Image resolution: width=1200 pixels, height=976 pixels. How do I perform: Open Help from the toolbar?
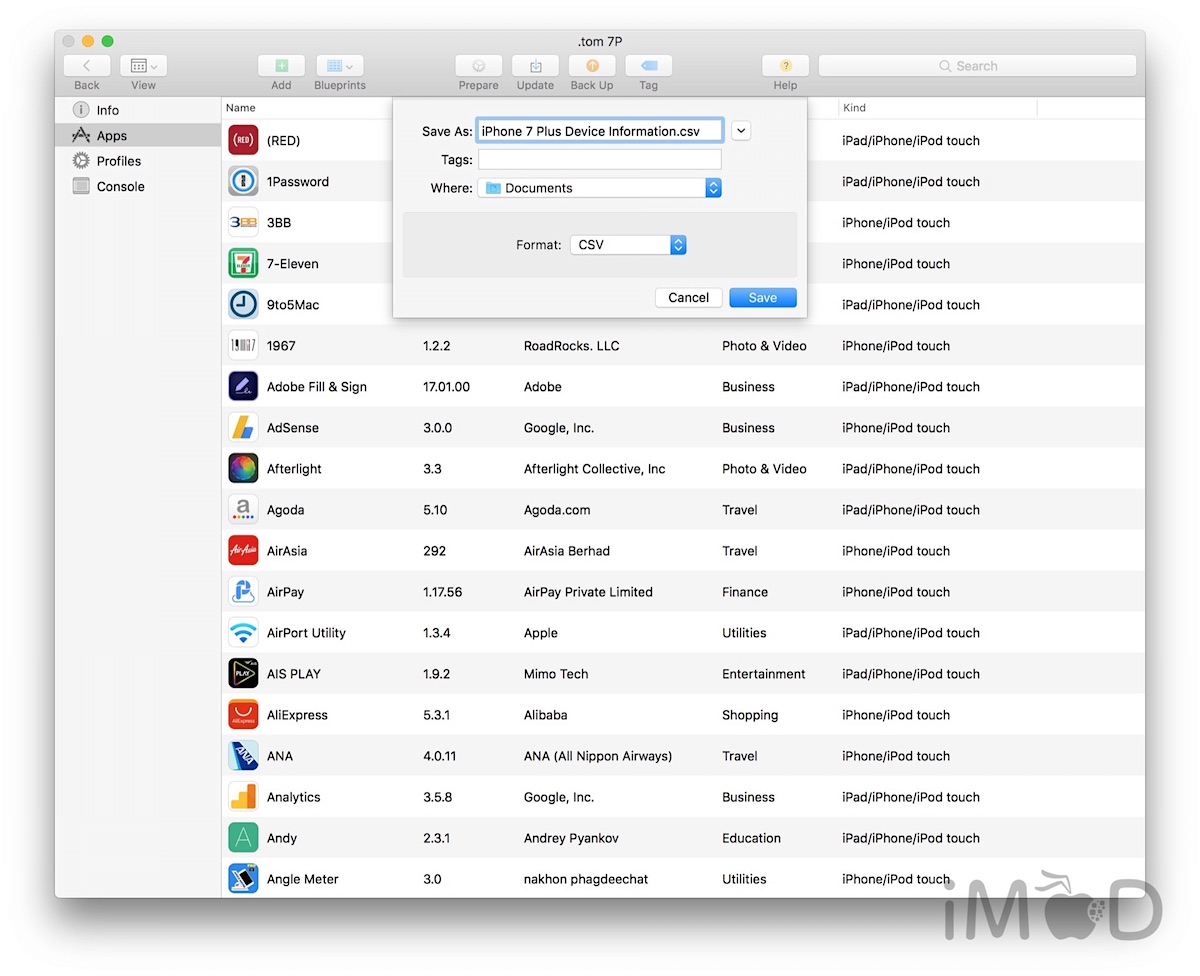coord(785,66)
